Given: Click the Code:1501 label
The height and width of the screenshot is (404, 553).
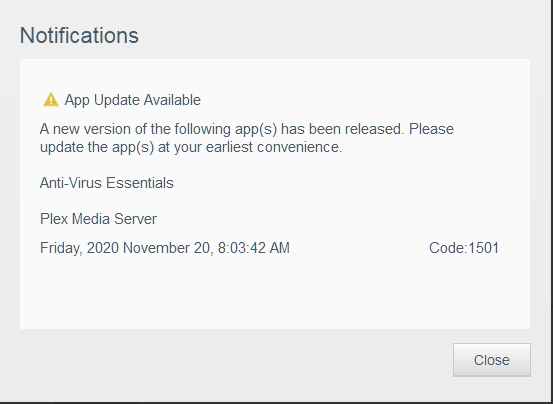Looking at the screenshot, I should coord(464,248).
